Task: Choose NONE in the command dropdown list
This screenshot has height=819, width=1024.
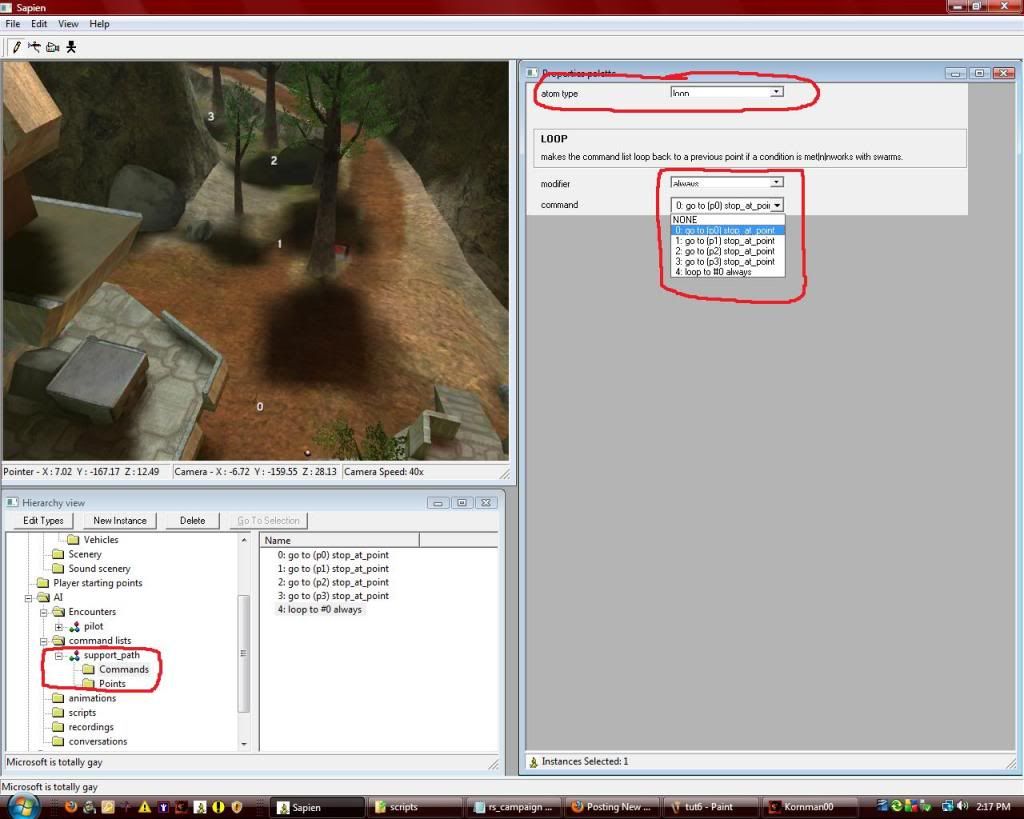Action: pyautogui.click(x=728, y=220)
